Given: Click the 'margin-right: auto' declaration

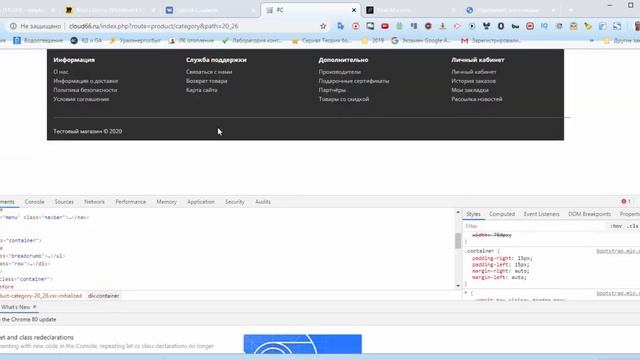Looking at the screenshot, I should [501, 271].
